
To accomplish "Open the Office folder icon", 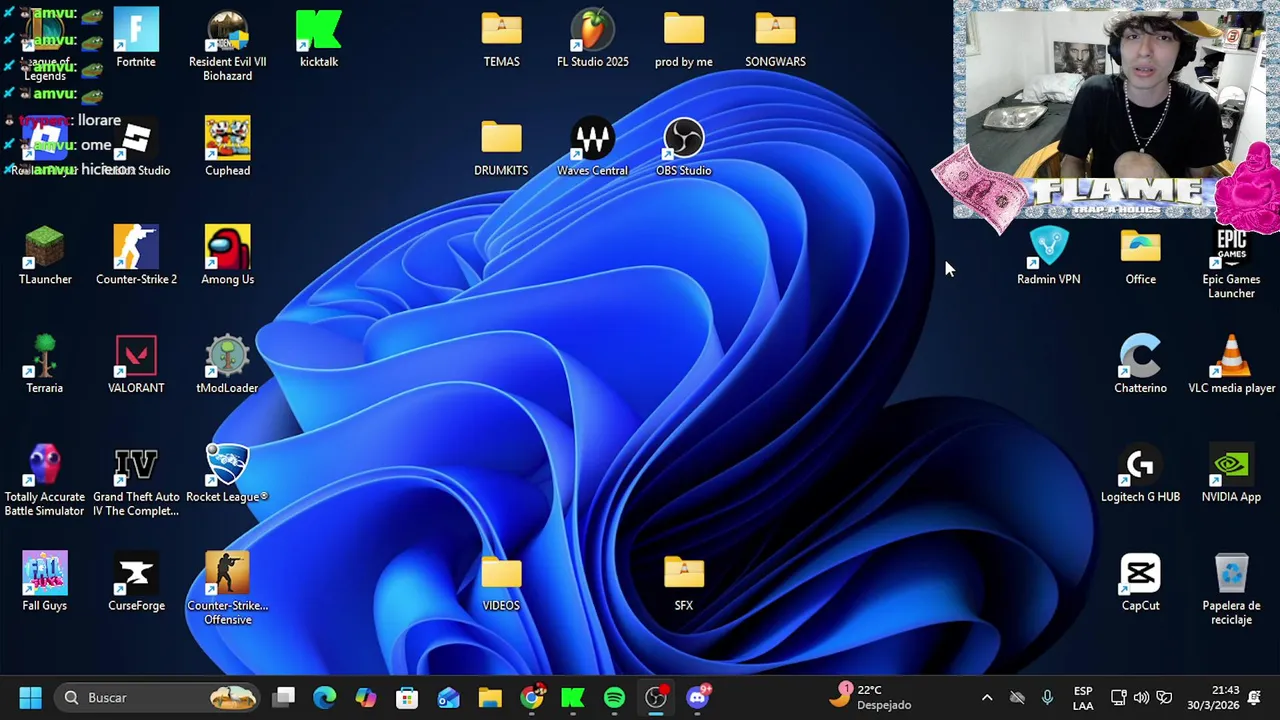I will coord(1140,257).
